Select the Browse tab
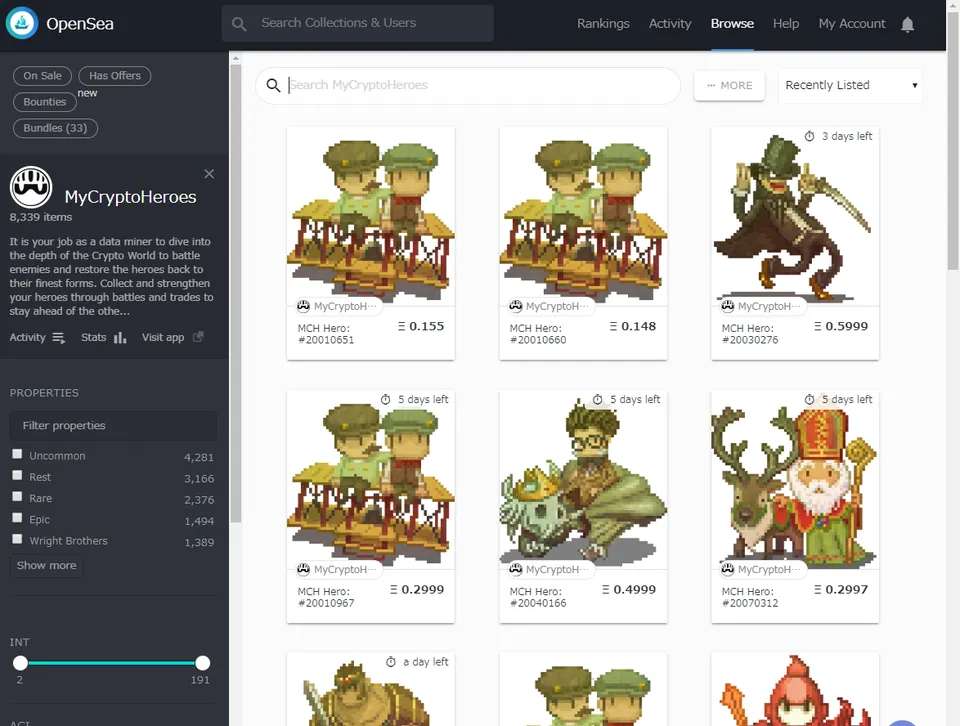This screenshot has height=726, width=960. click(x=732, y=24)
